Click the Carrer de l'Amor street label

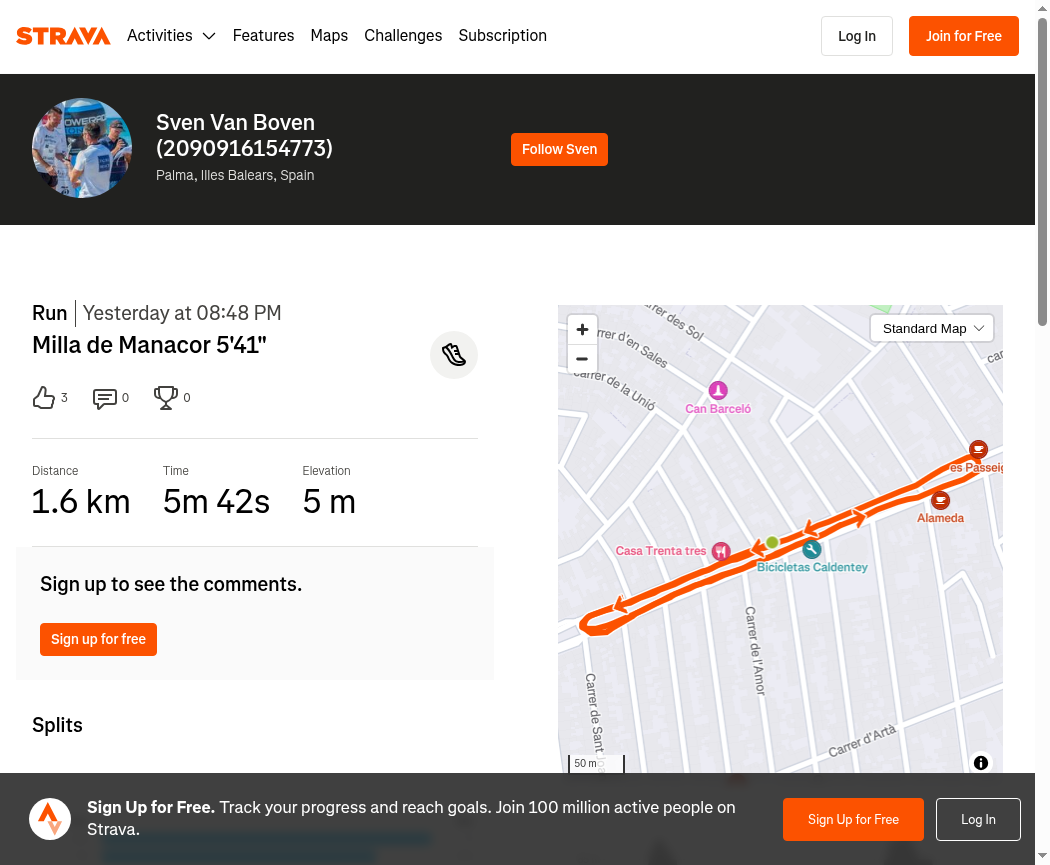[x=755, y=651]
